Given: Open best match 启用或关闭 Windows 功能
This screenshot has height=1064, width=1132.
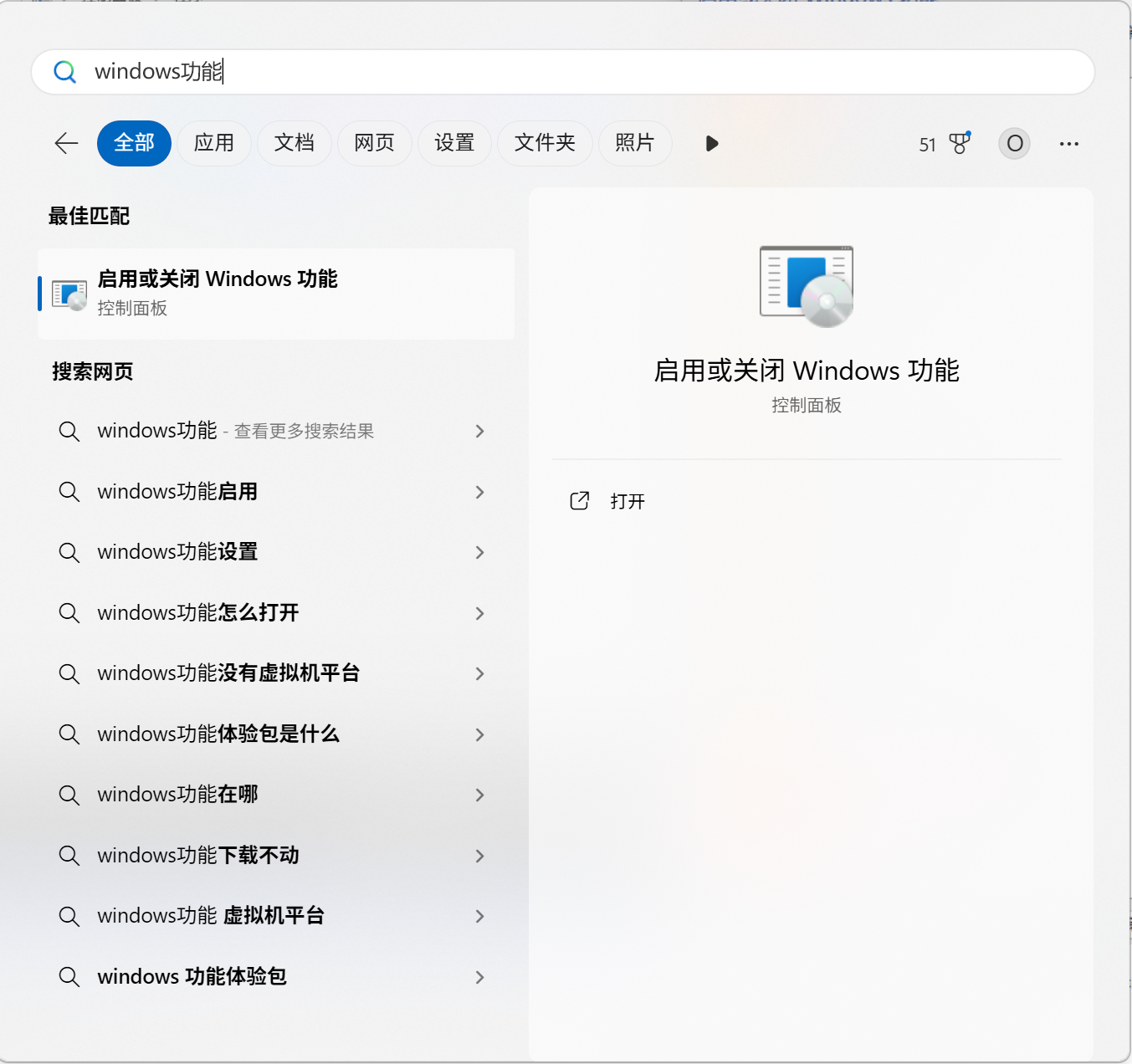Looking at the screenshot, I should [276, 294].
